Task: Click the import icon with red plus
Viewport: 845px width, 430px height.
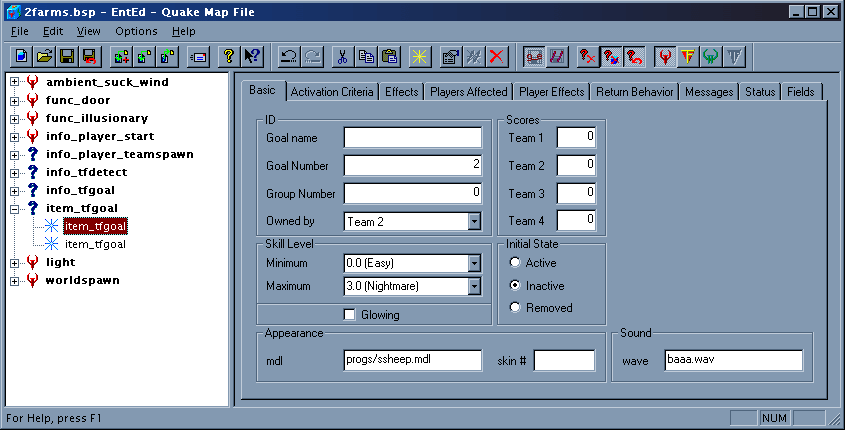Action: (x=121, y=56)
